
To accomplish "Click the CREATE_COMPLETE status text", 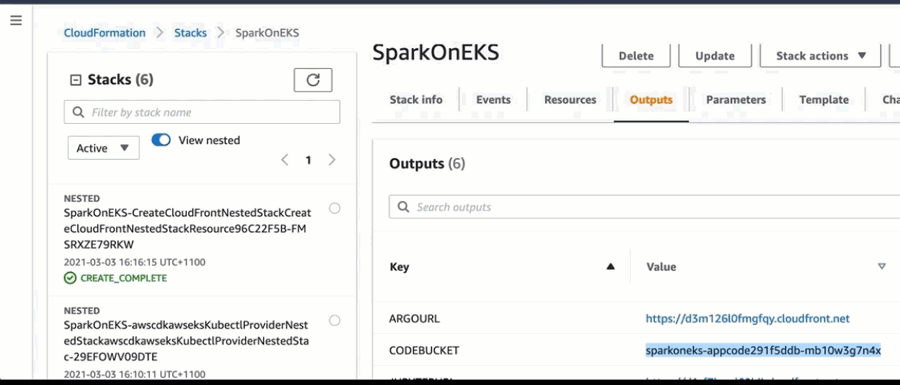I will [123, 278].
